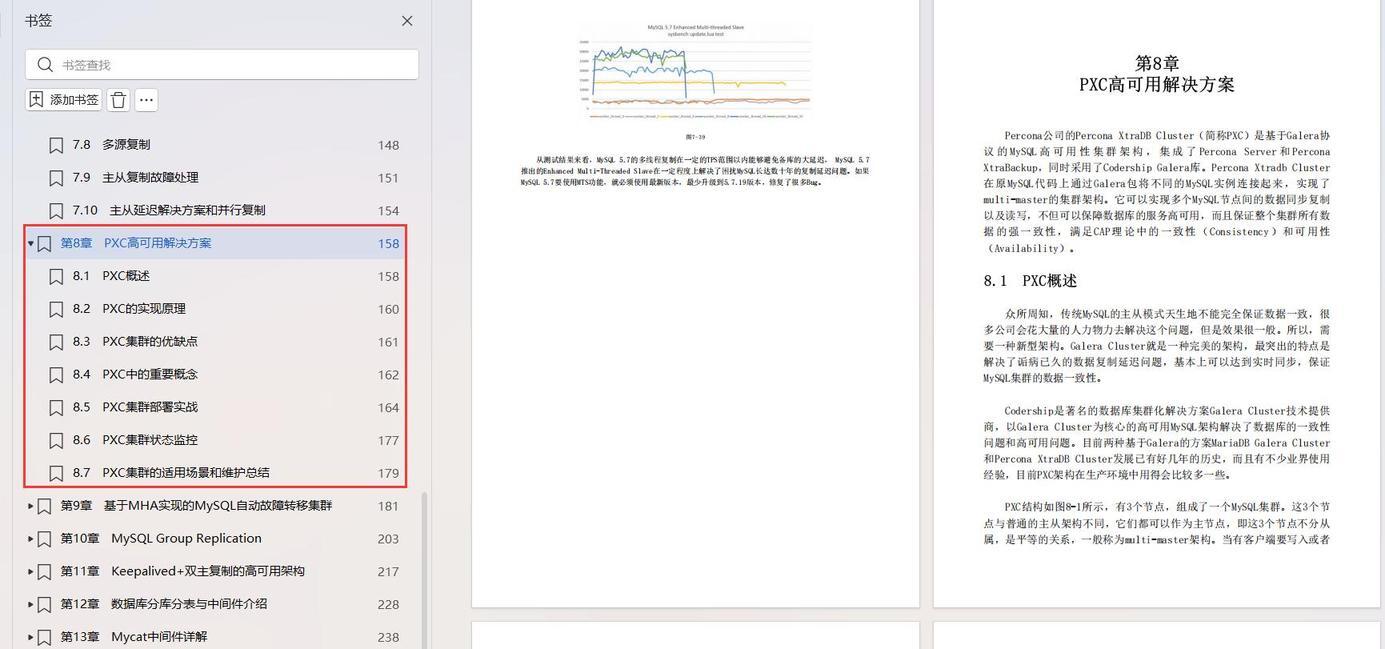The height and width of the screenshot is (649, 1385).
Task: Click bookmark icon beside 第9章
Action: pyautogui.click(x=44, y=507)
